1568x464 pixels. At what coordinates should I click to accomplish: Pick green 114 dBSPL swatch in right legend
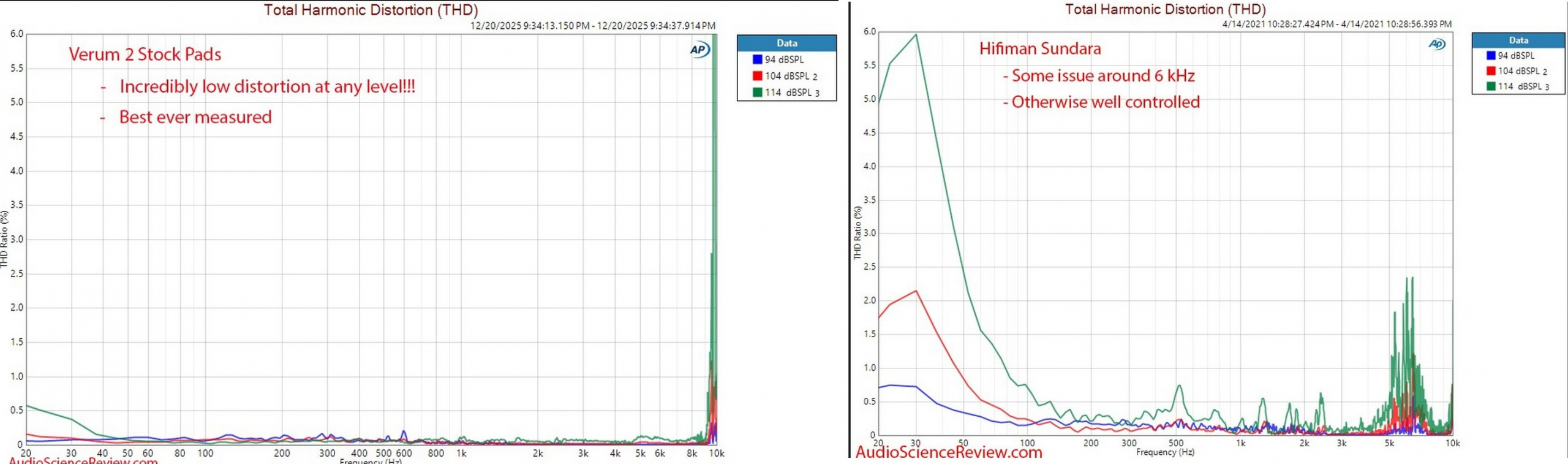coord(1491,86)
